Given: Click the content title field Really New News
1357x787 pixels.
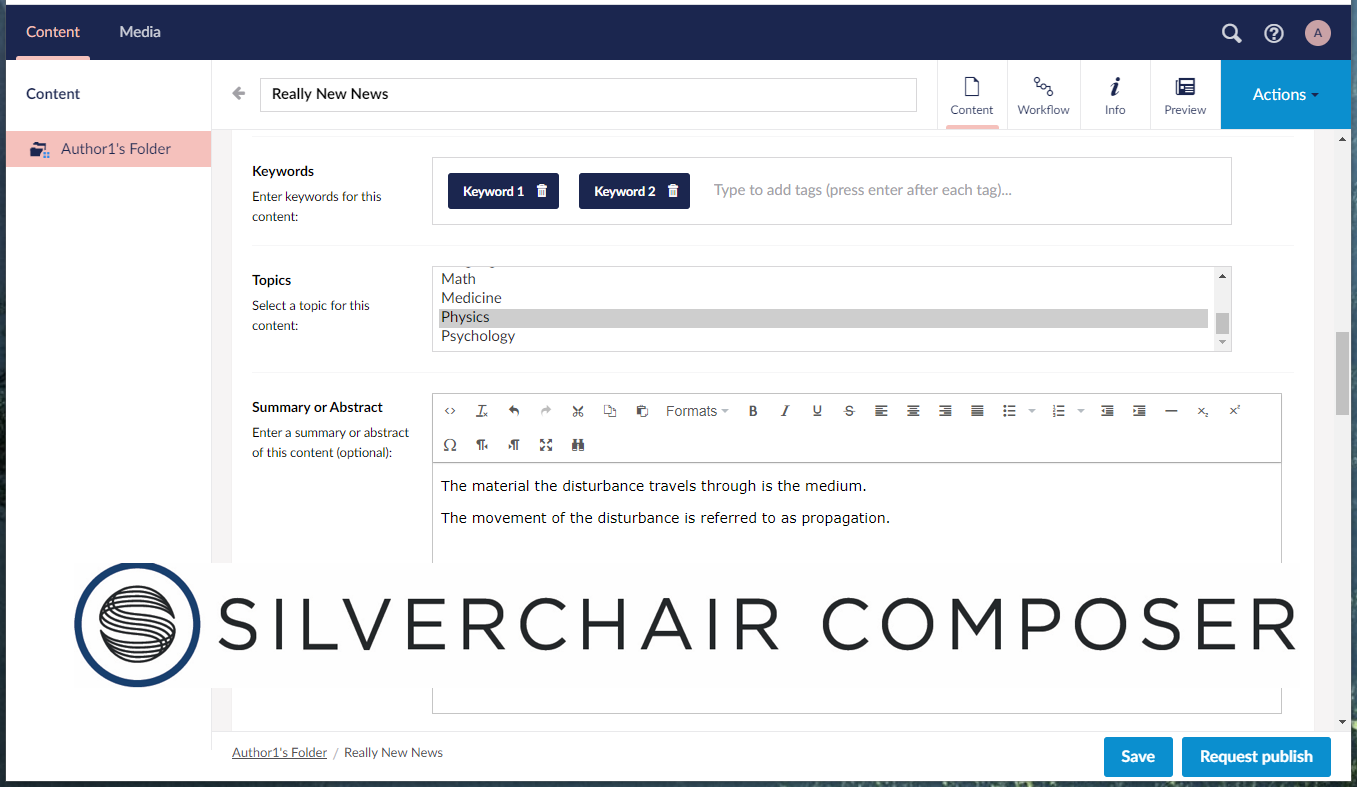Looking at the screenshot, I should 588,95.
